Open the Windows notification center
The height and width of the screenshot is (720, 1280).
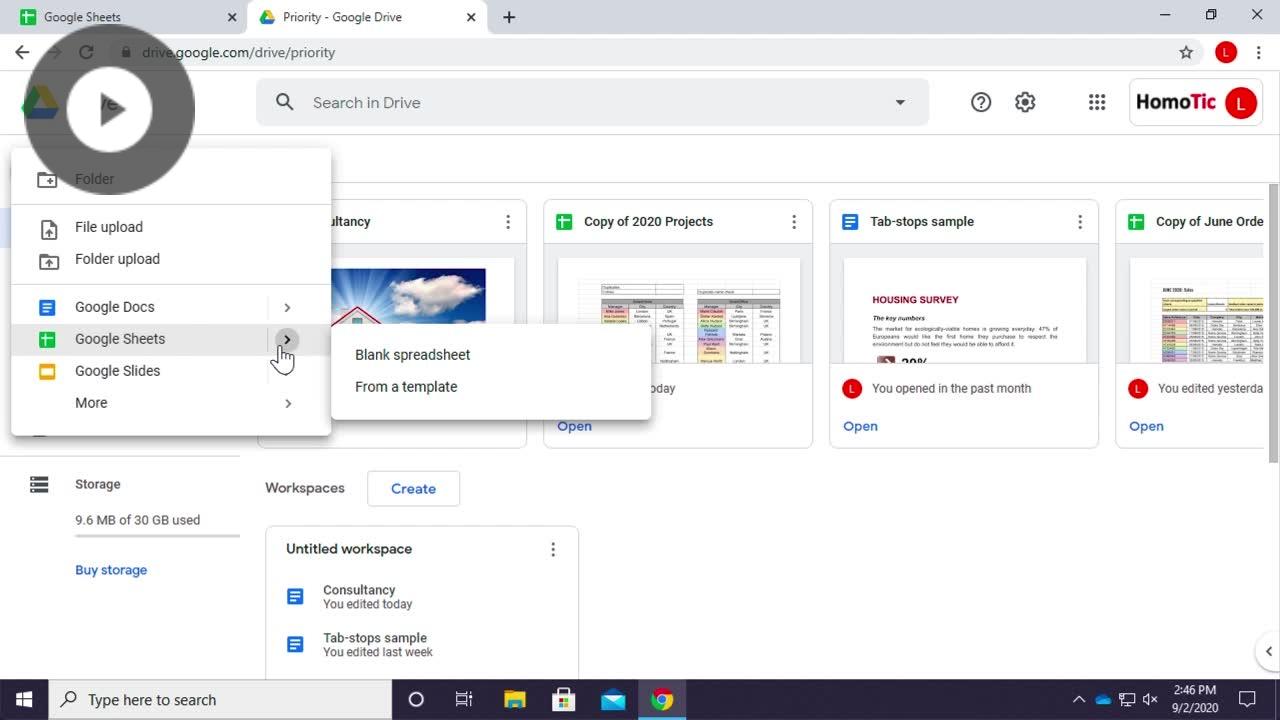[1247, 700]
